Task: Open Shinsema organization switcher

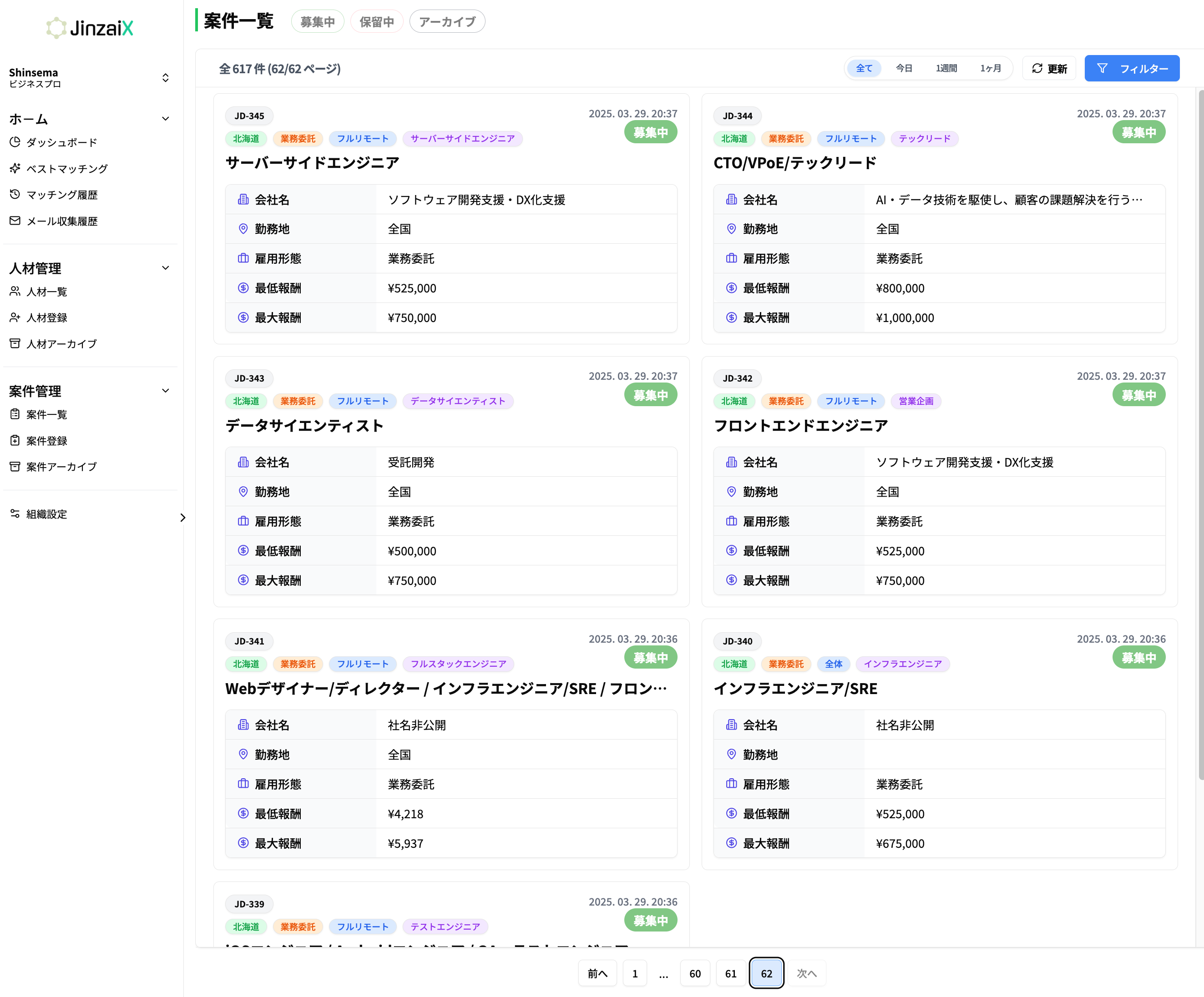Action: click(x=89, y=77)
